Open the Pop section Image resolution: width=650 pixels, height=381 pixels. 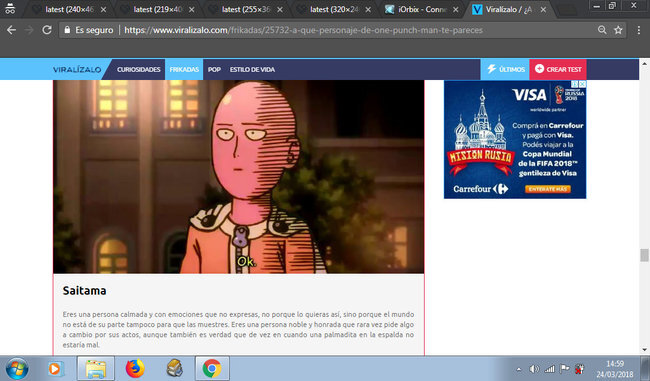point(214,70)
